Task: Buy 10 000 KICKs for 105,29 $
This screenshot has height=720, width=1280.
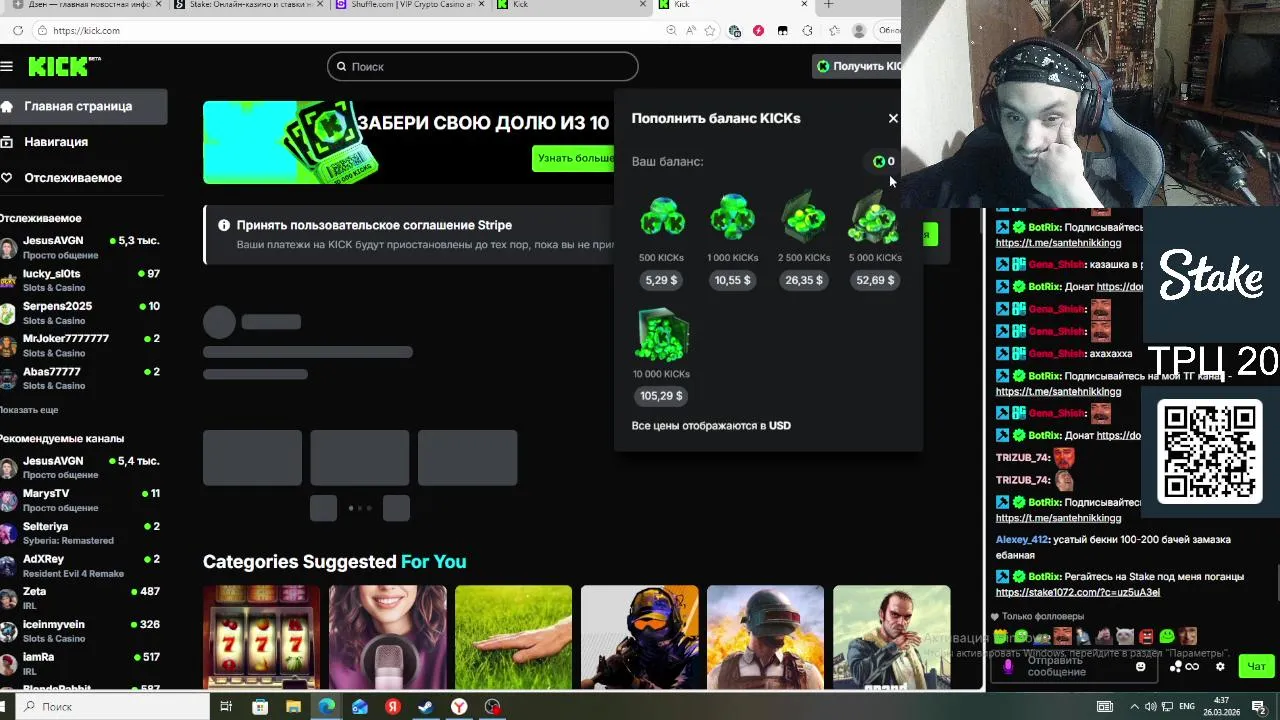Action: tap(661, 396)
